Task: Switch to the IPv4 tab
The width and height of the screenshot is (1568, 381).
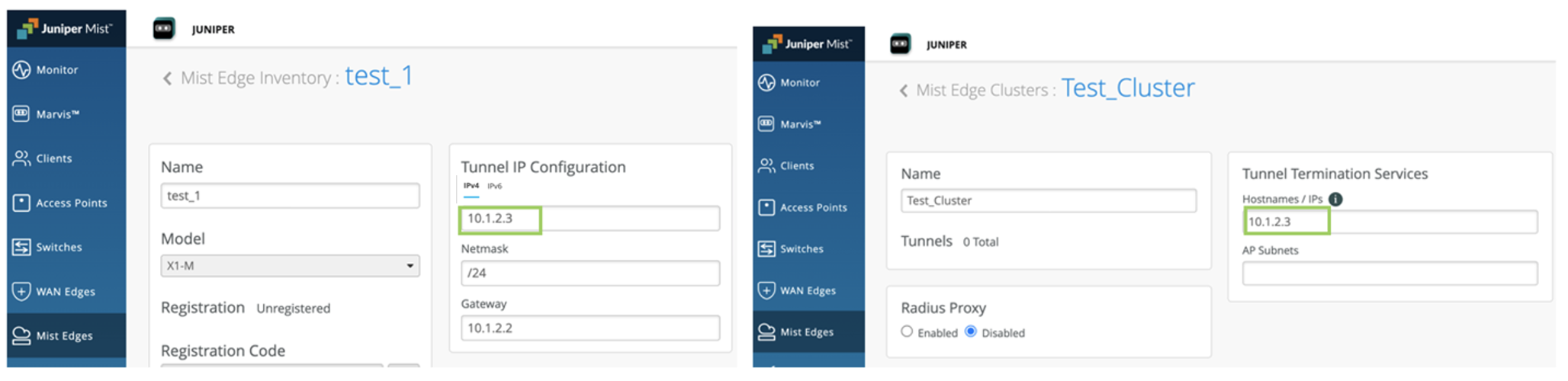Action: click(471, 186)
